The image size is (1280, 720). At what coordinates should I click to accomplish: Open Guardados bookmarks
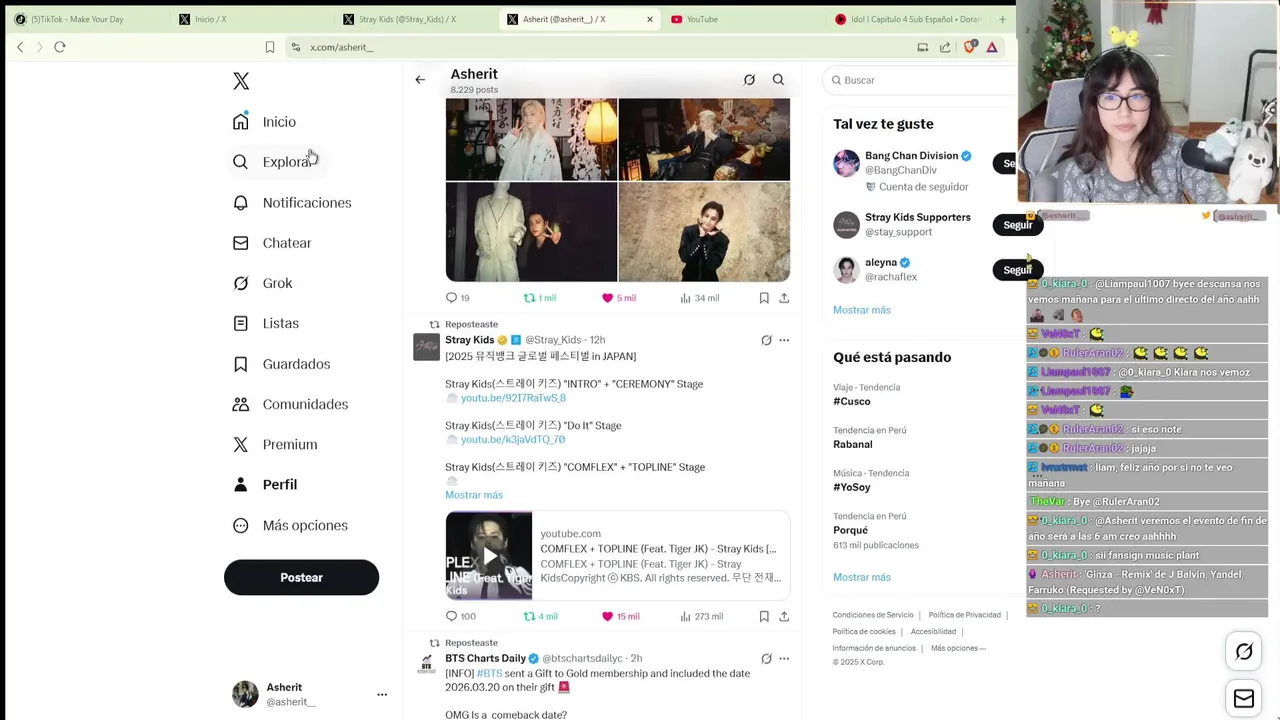pos(281,364)
